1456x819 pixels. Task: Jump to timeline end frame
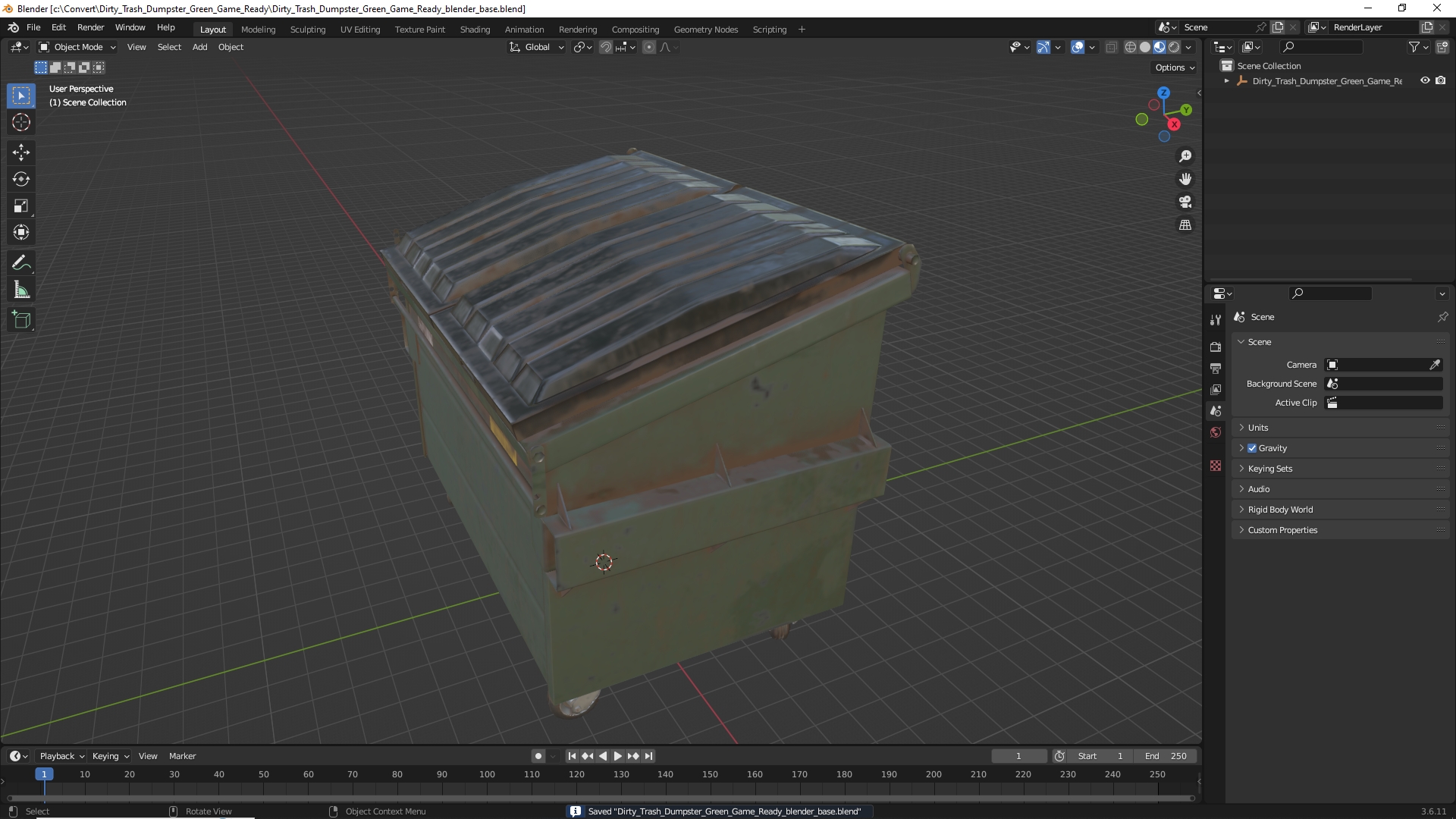[649, 756]
